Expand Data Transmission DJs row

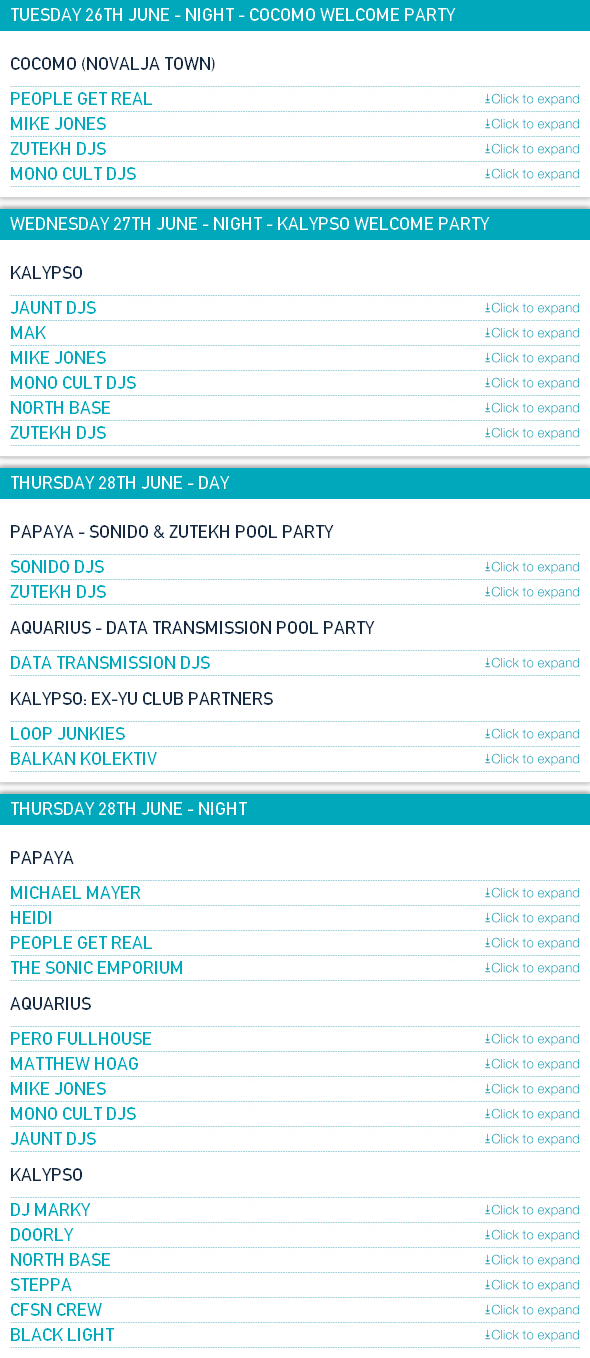(x=532, y=663)
